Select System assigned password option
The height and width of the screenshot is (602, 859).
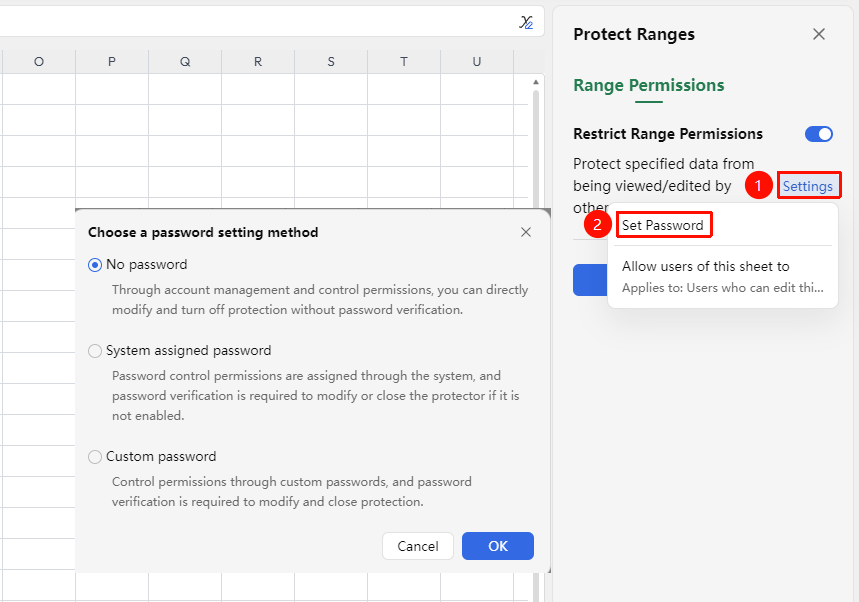(95, 351)
